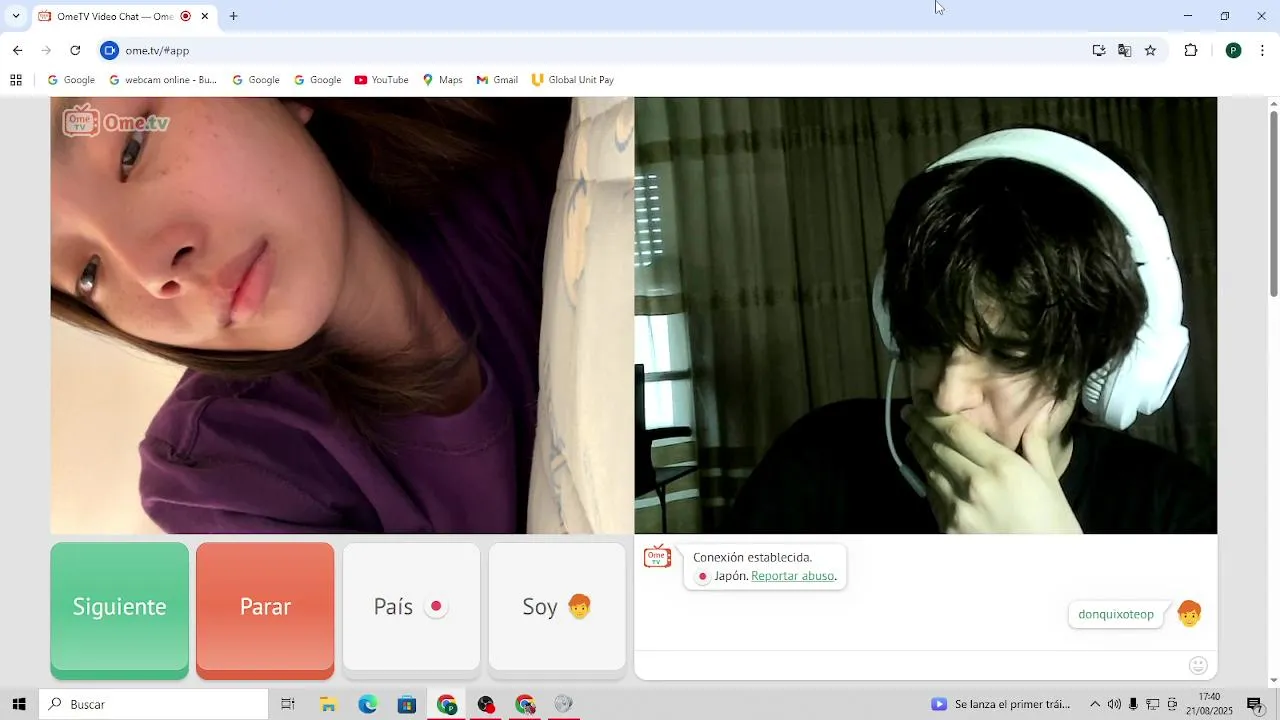Click the user avatar beside donquixoteop
Image resolution: width=1280 pixels, height=720 pixels.
point(1189,614)
